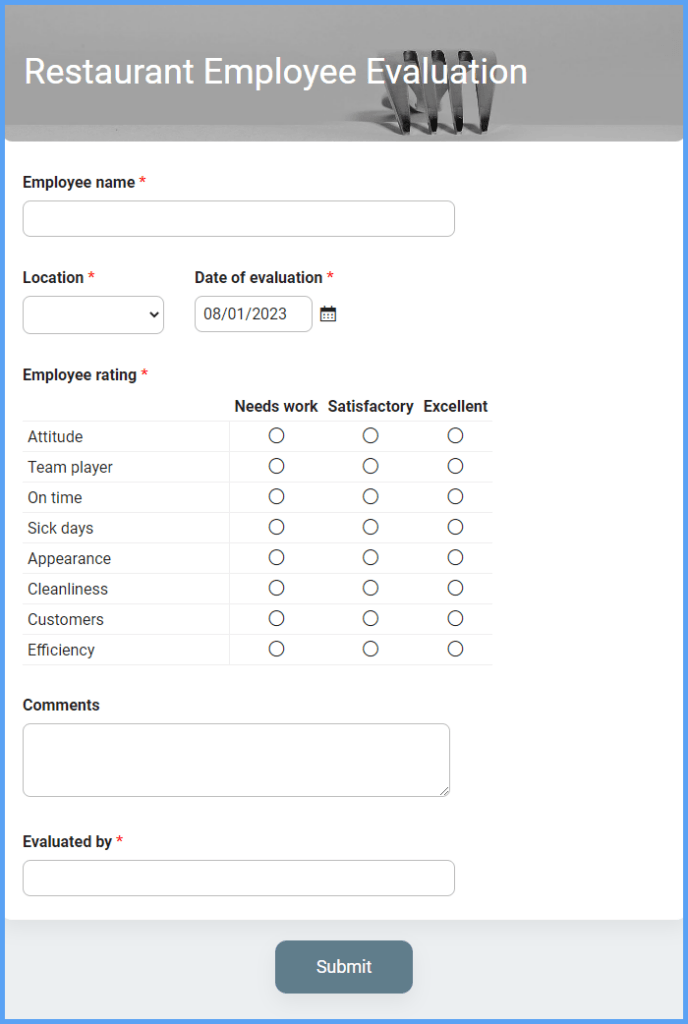
Task: Grab the Comments box resize handle
Action: (x=444, y=791)
